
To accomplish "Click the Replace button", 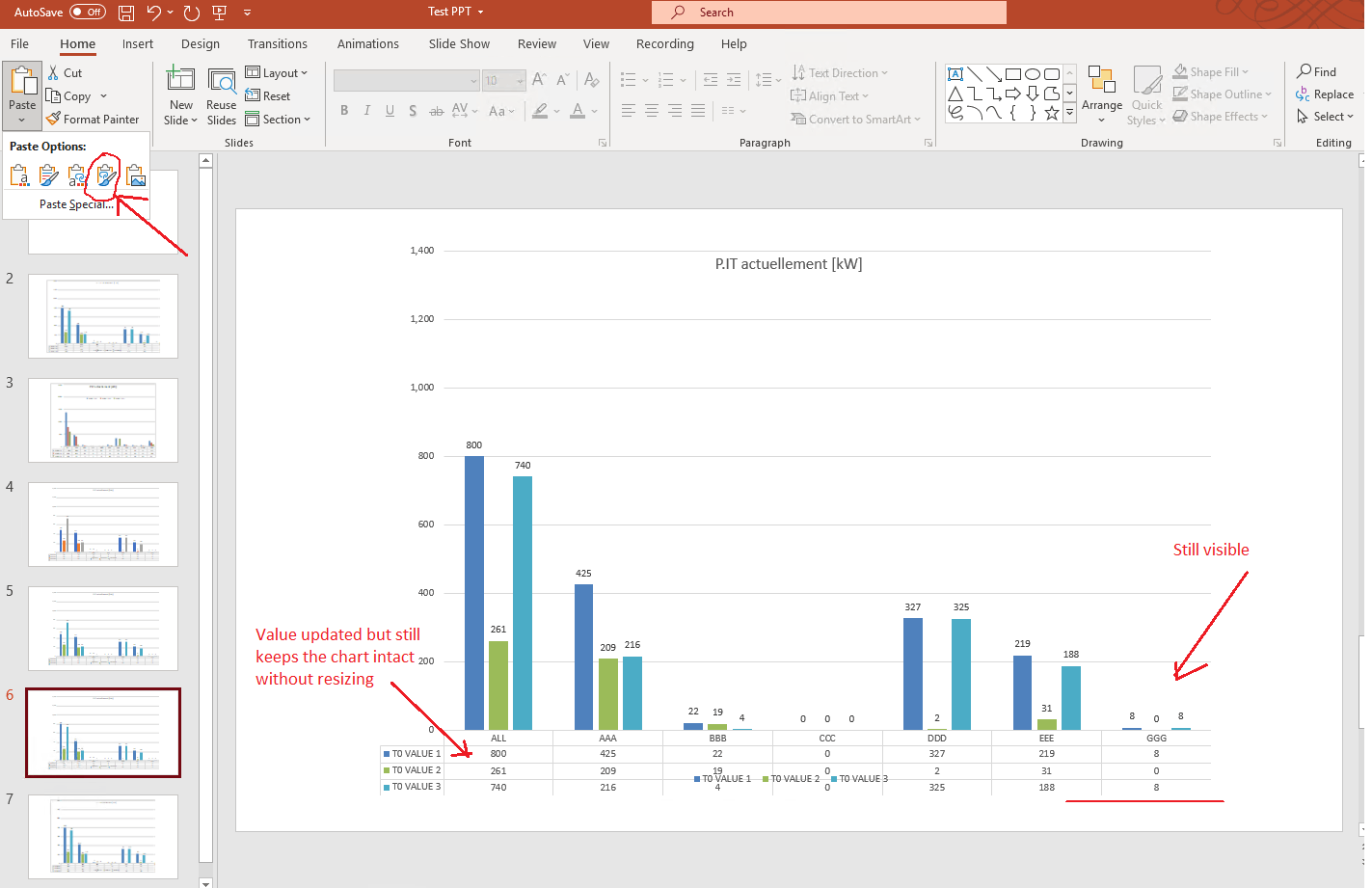I will coord(1325,94).
